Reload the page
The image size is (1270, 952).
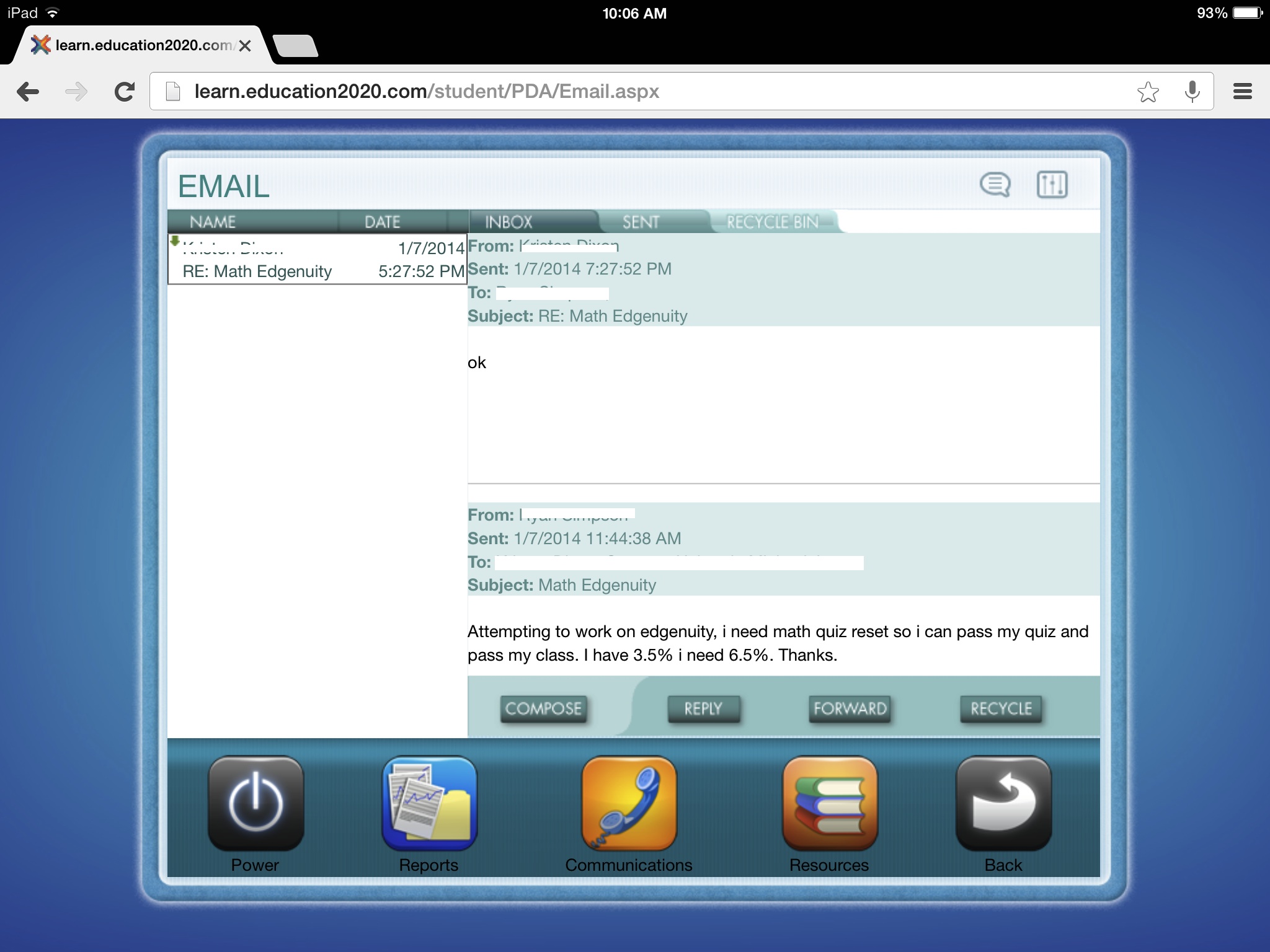pyautogui.click(x=125, y=92)
